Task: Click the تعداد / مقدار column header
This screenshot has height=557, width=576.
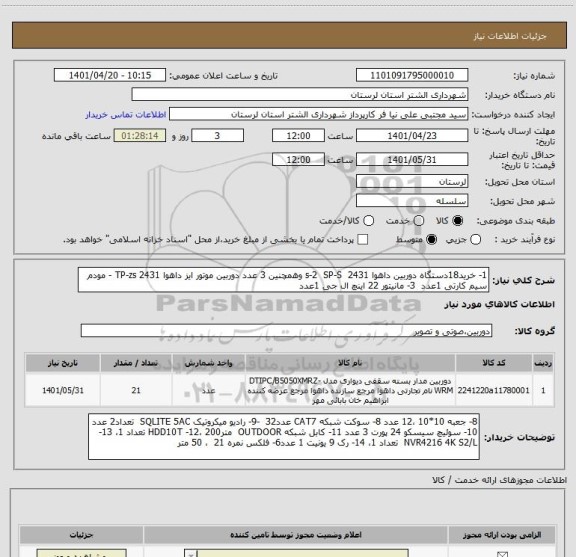Action: point(136,363)
